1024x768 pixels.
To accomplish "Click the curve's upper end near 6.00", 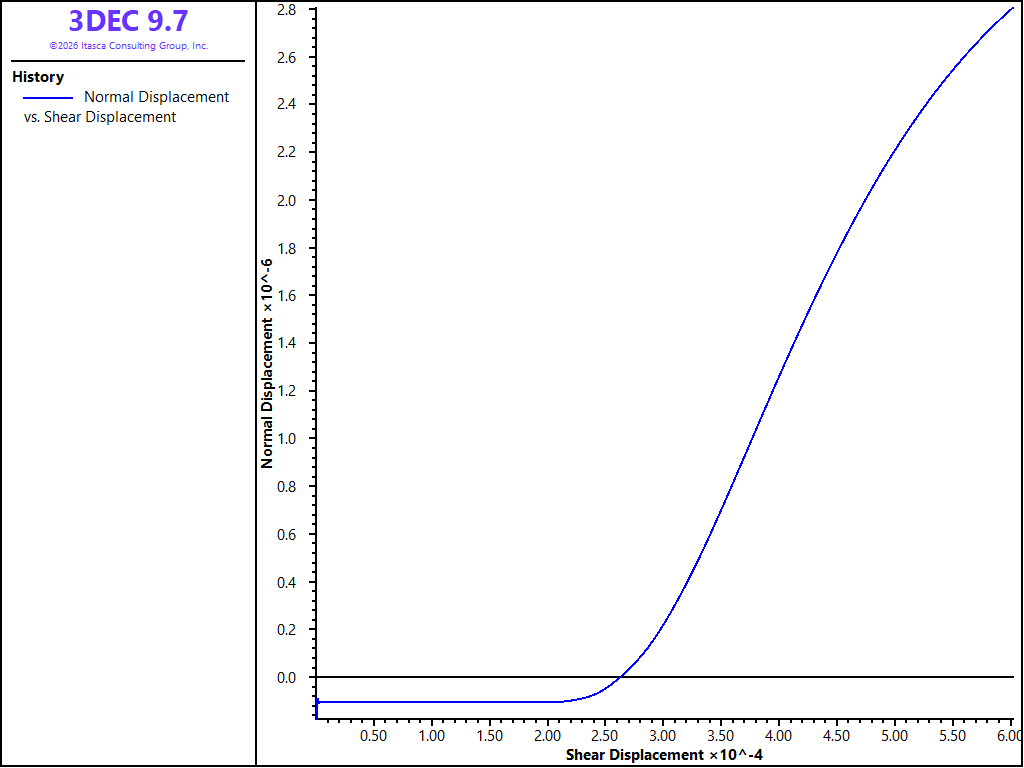I will click(x=1011, y=8).
